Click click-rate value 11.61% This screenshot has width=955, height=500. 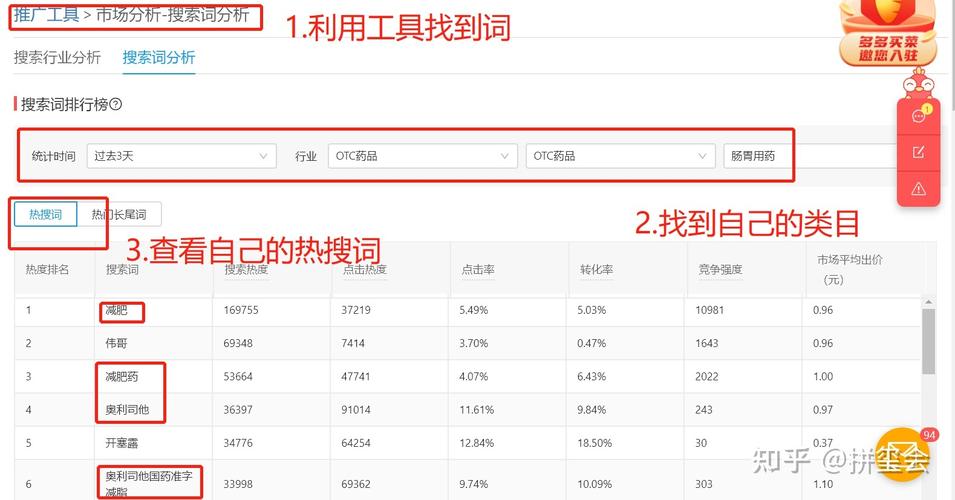476,410
